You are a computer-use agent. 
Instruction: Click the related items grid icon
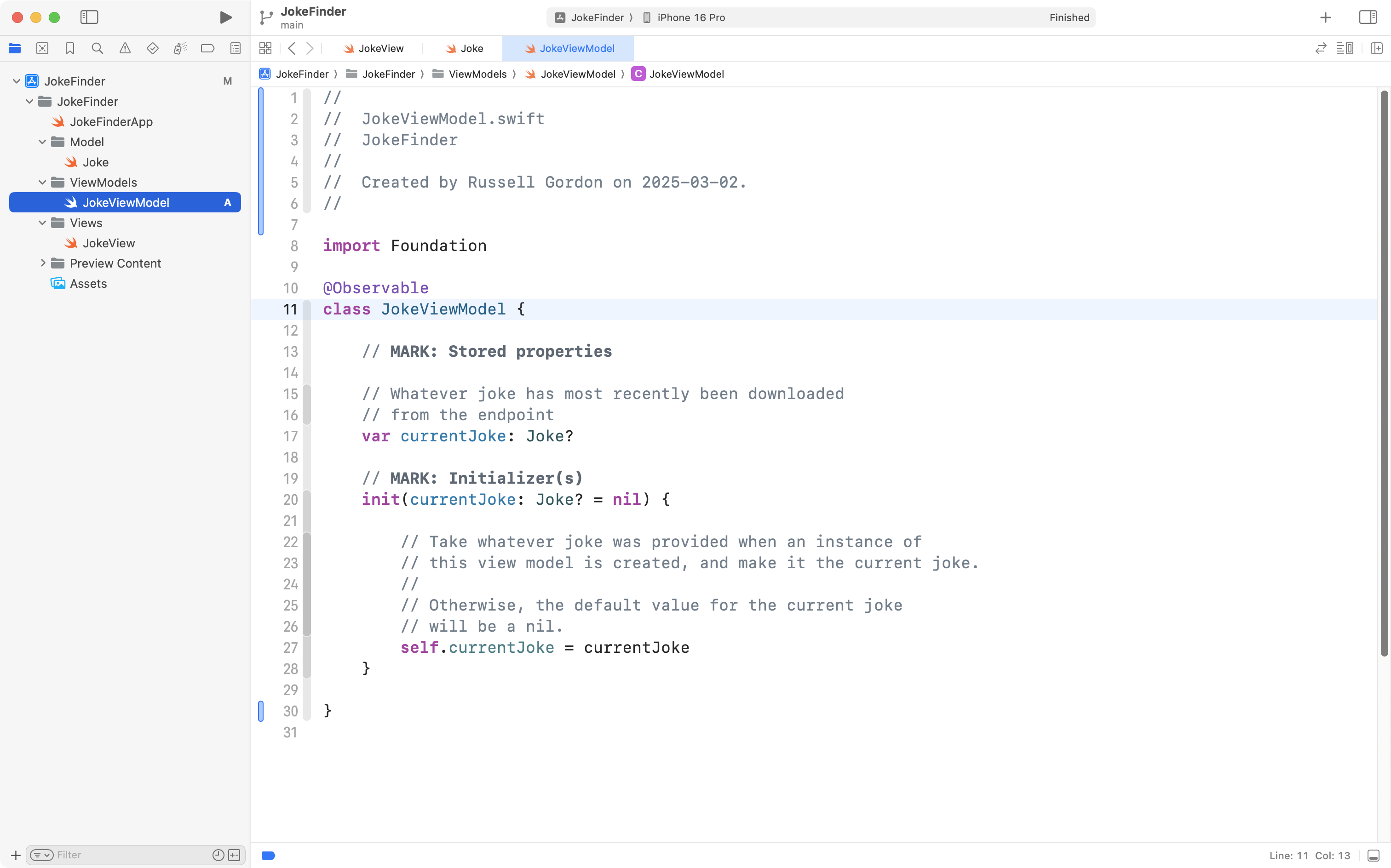click(x=265, y=48)
